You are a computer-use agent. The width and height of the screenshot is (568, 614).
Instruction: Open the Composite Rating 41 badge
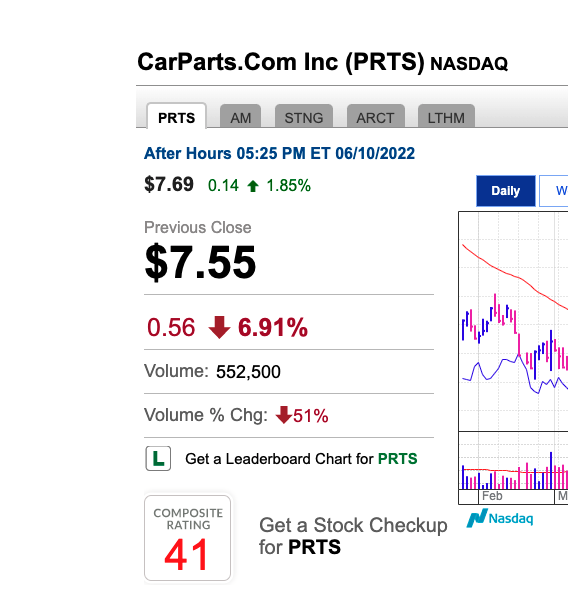pos(188,538)
